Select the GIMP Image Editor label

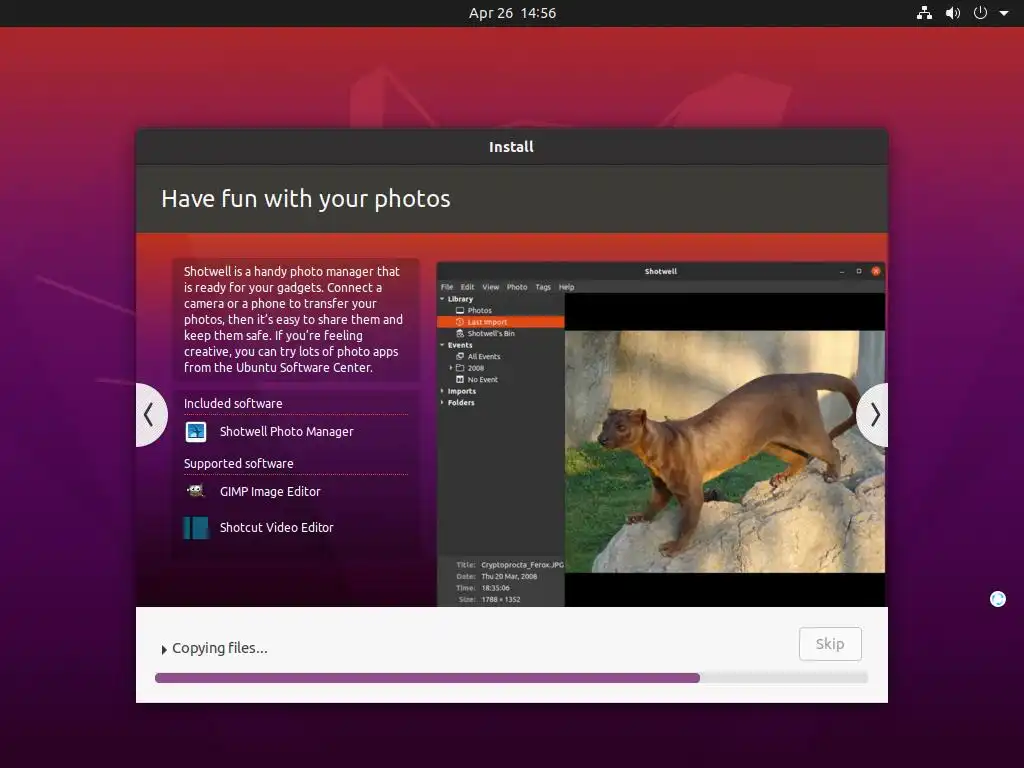coord(270,492)
